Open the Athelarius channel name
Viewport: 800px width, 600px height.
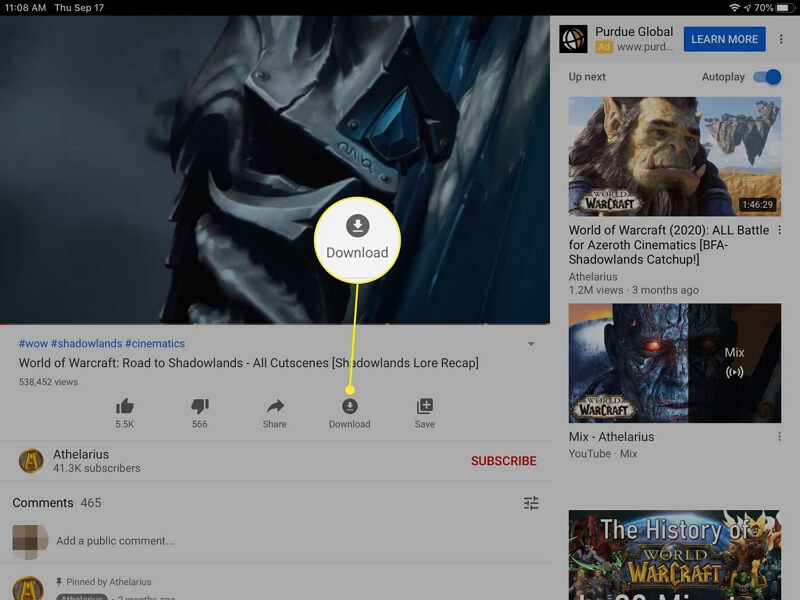81,454
